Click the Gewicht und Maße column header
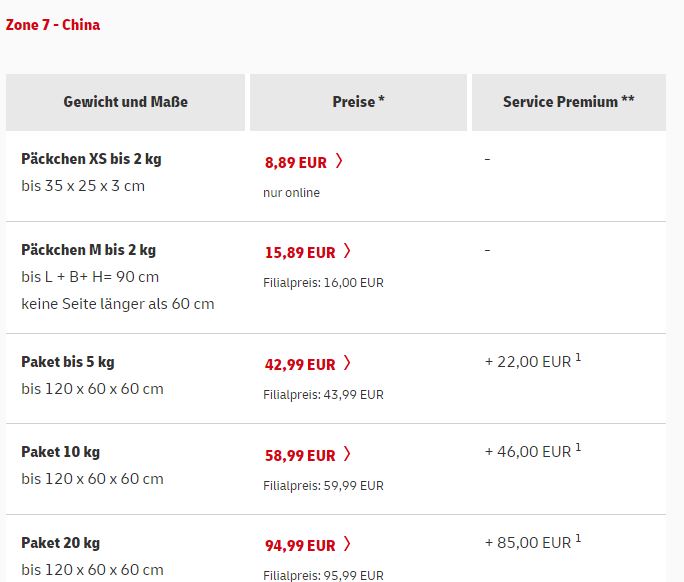This screenshot has height=582, width=684. [126, 102]
